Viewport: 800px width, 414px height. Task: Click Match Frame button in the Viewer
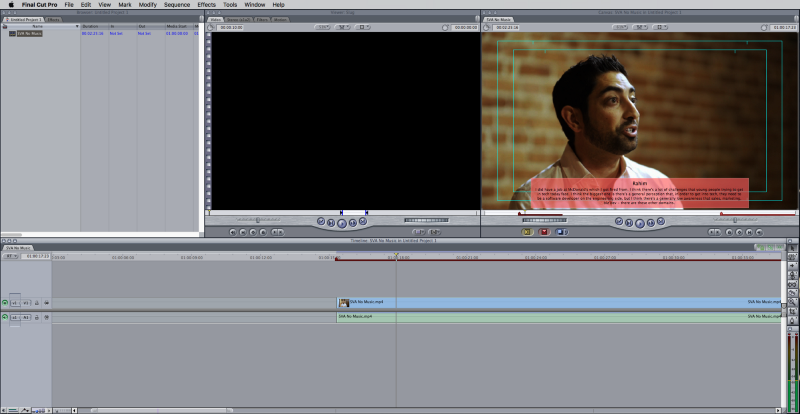point(233,232)
